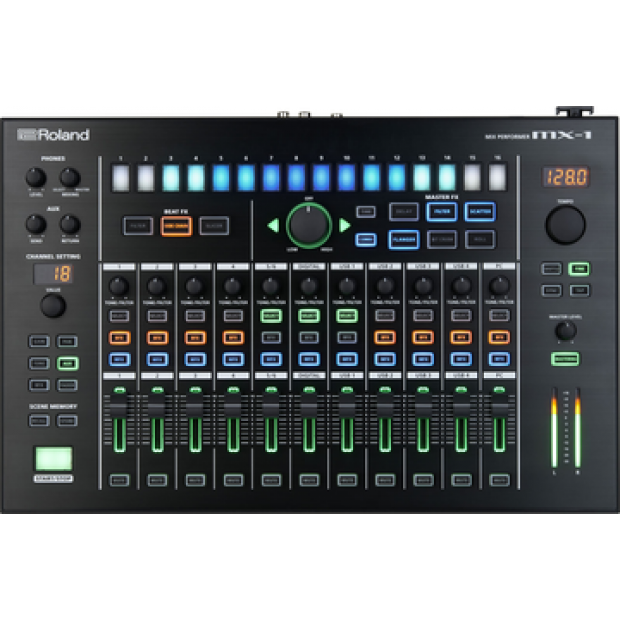This screenshot has width=620, height=620.
Task: Toggle the blue MFX button on USB 4 channel
Action: click(x=461, y=359)
